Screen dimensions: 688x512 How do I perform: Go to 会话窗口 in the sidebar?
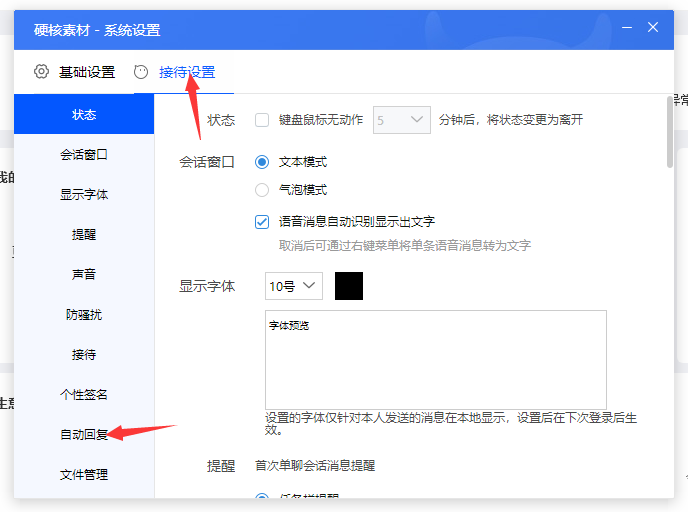[84, 154]
